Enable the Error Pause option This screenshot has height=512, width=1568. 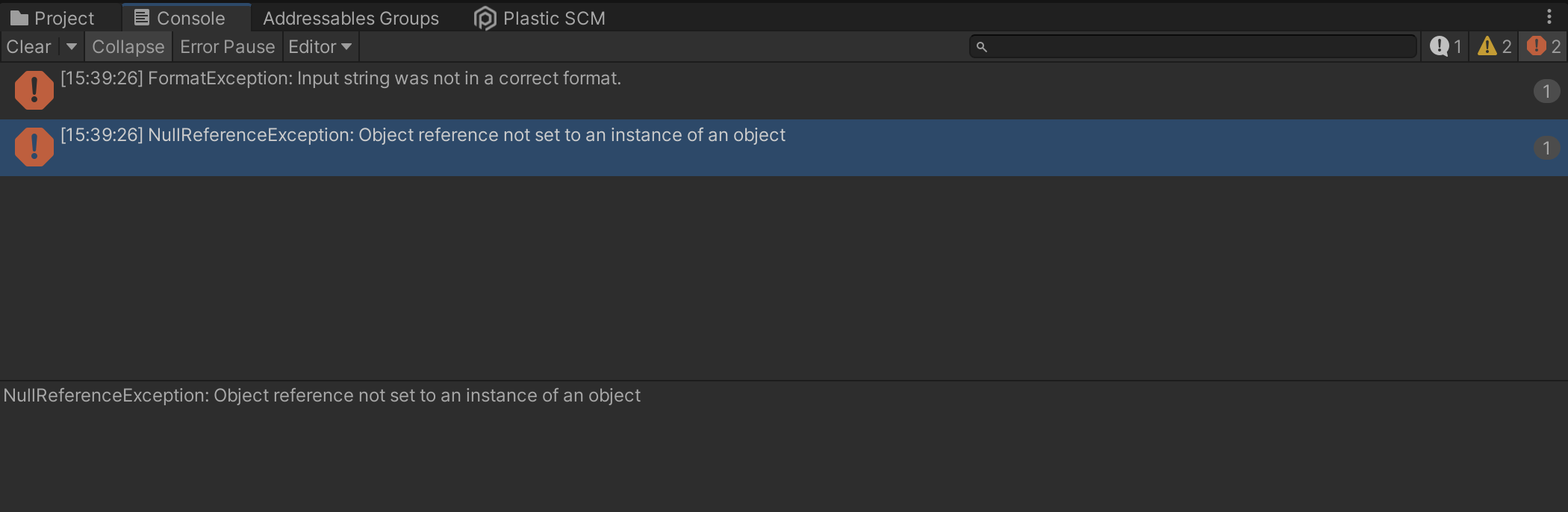click(x=227, y=46)
